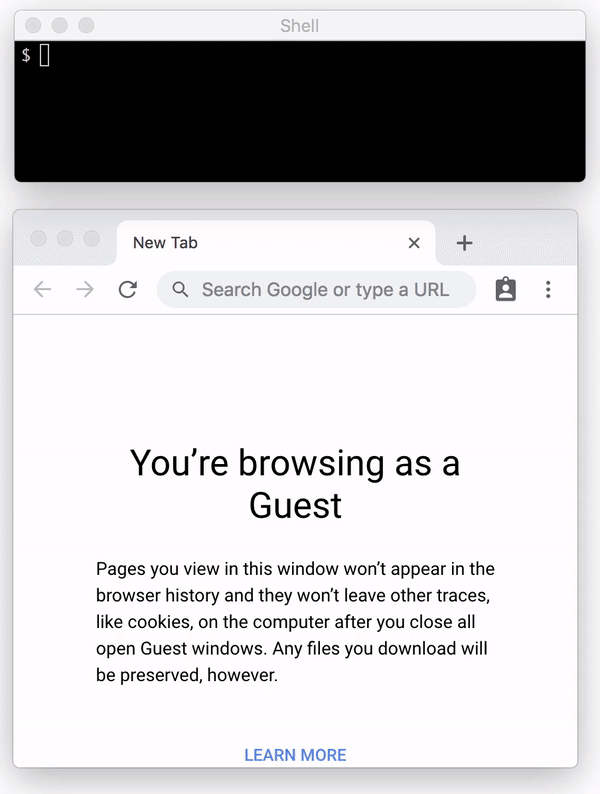Close the New Tab tab

point(414,243)
